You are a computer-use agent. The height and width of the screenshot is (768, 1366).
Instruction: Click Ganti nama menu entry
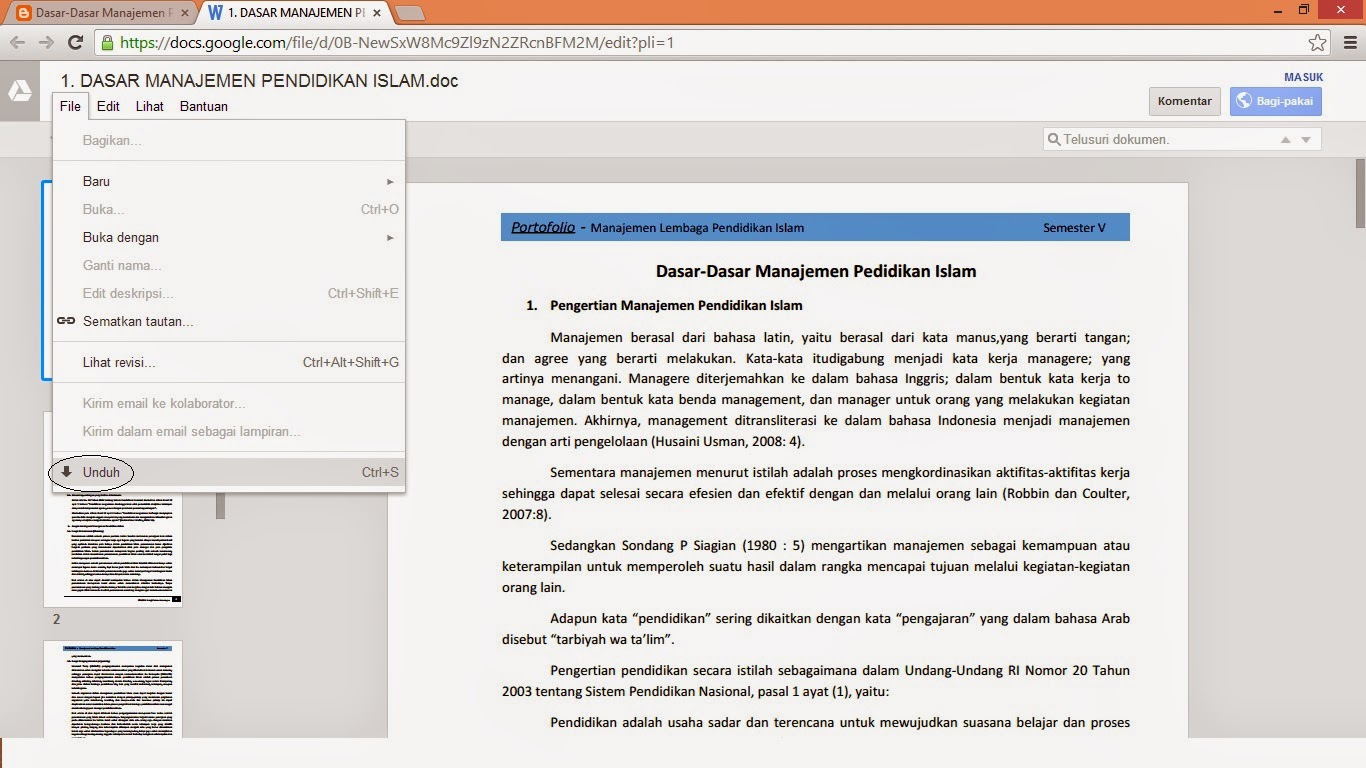229,265
